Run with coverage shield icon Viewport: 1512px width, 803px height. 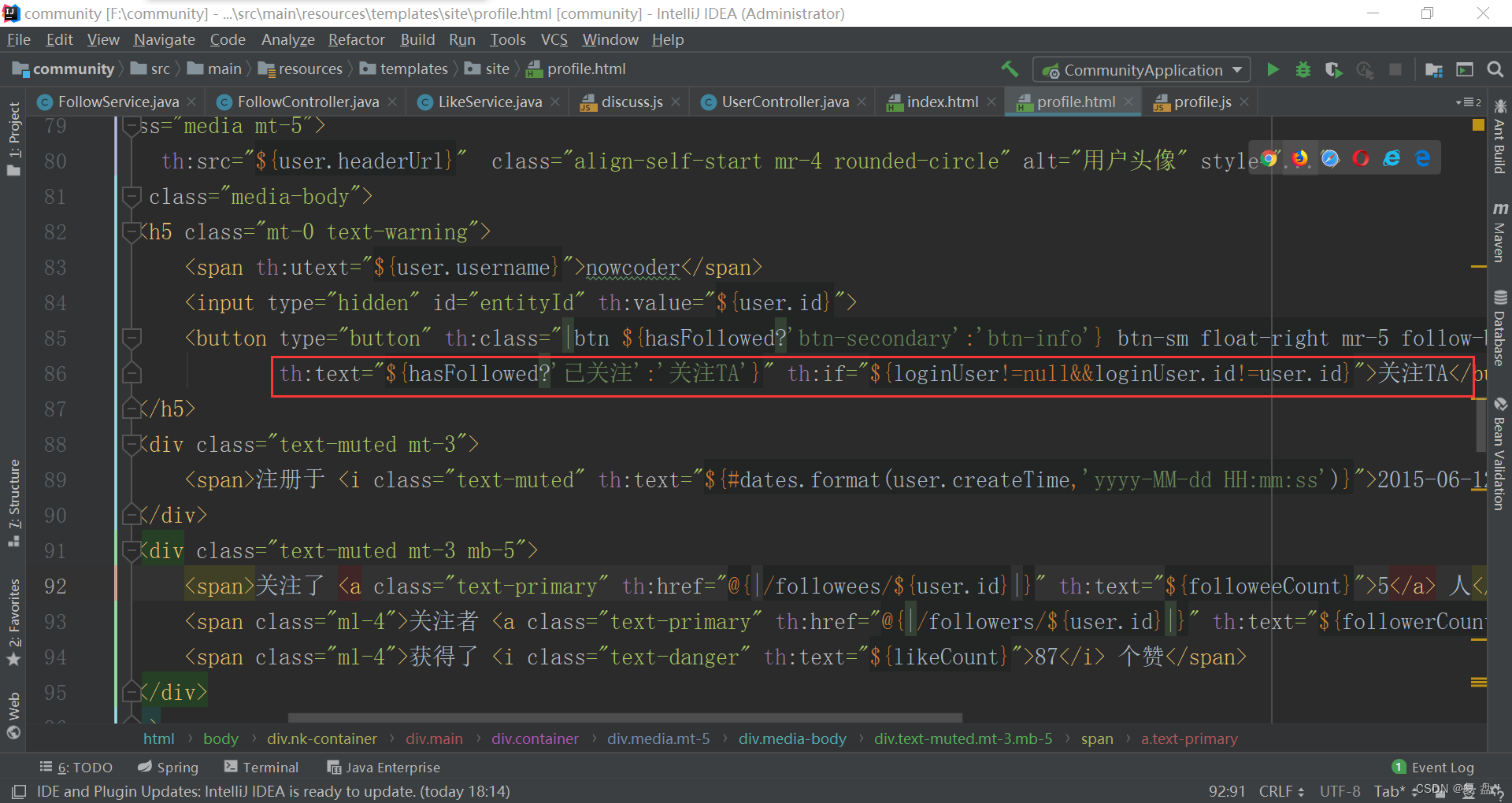tap(1333, 69)
